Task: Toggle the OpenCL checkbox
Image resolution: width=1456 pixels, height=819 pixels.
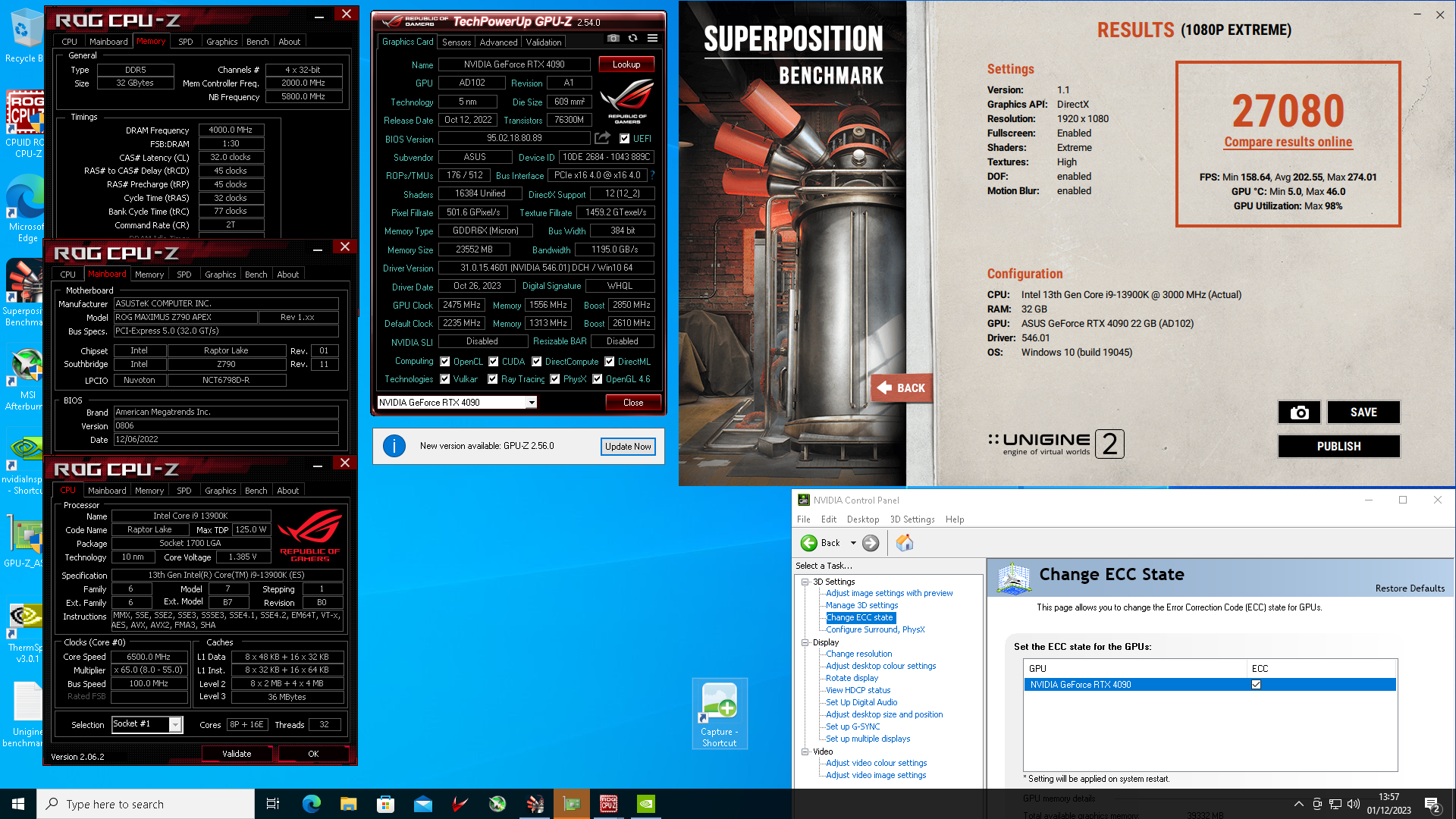Action: point(445,362)
